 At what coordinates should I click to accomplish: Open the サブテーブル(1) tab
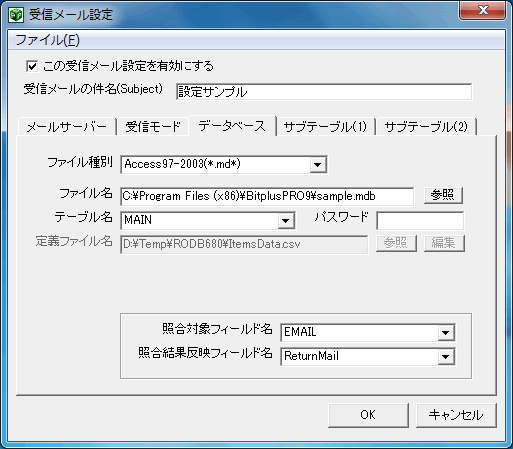pyautogui.click(x=325, y=127)
